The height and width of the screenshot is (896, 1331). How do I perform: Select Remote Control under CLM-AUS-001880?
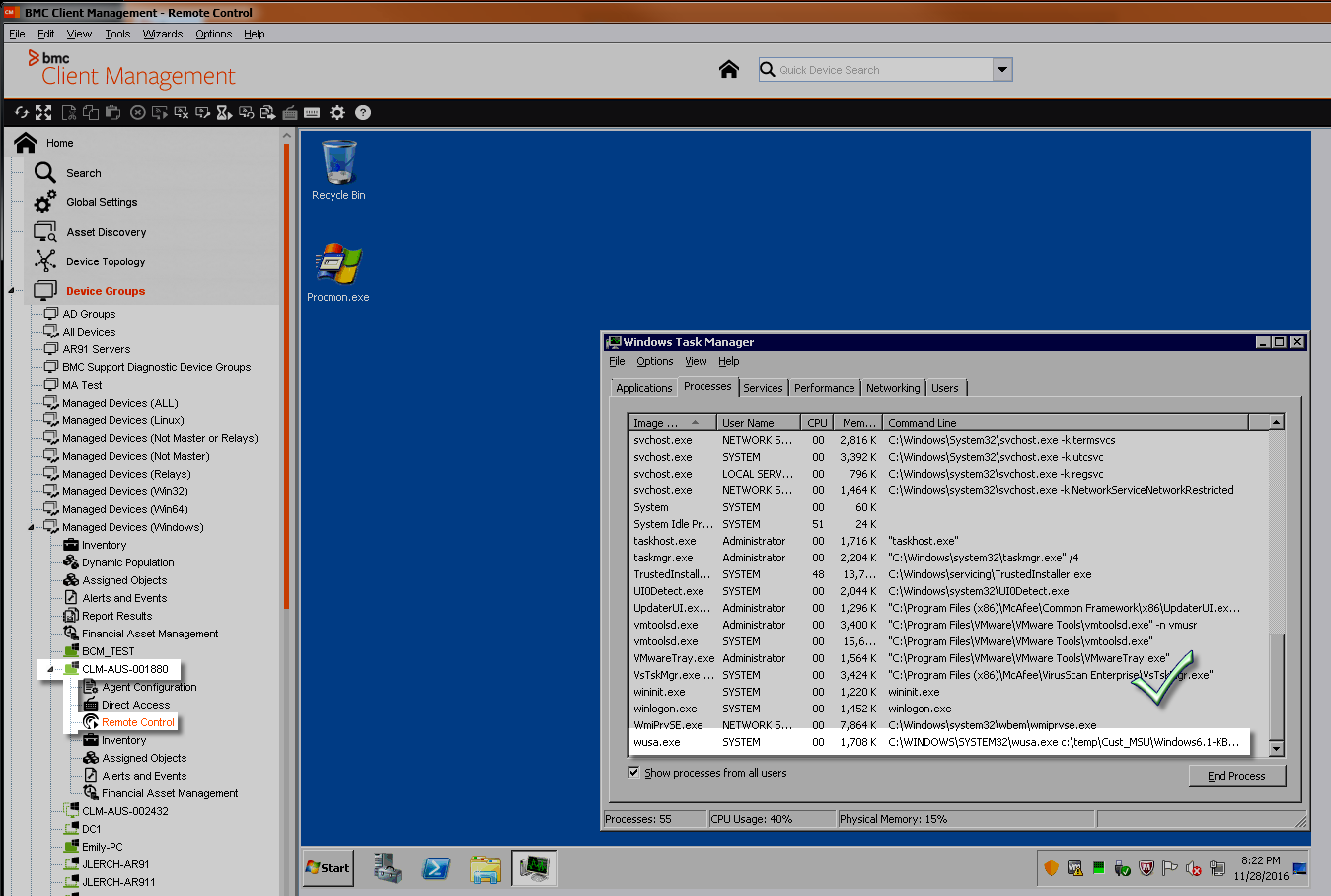click(137, 722)
